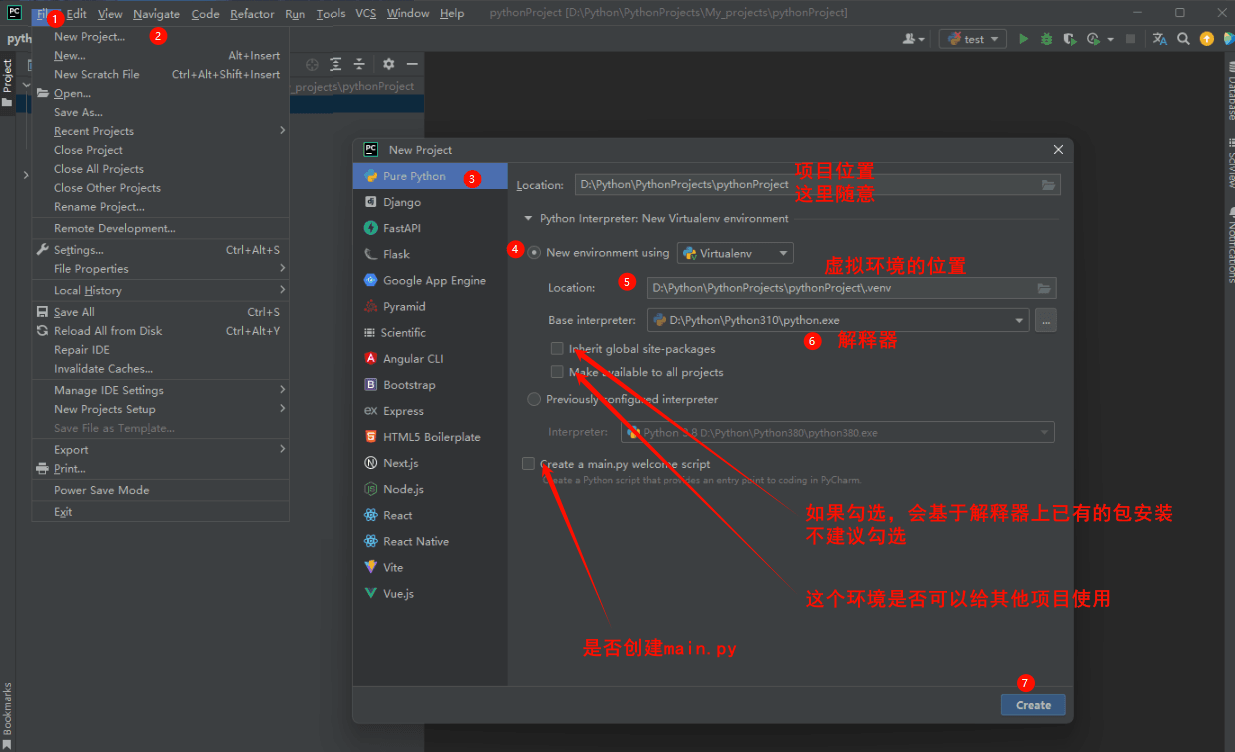Pick the Express project type

point(430,411)
